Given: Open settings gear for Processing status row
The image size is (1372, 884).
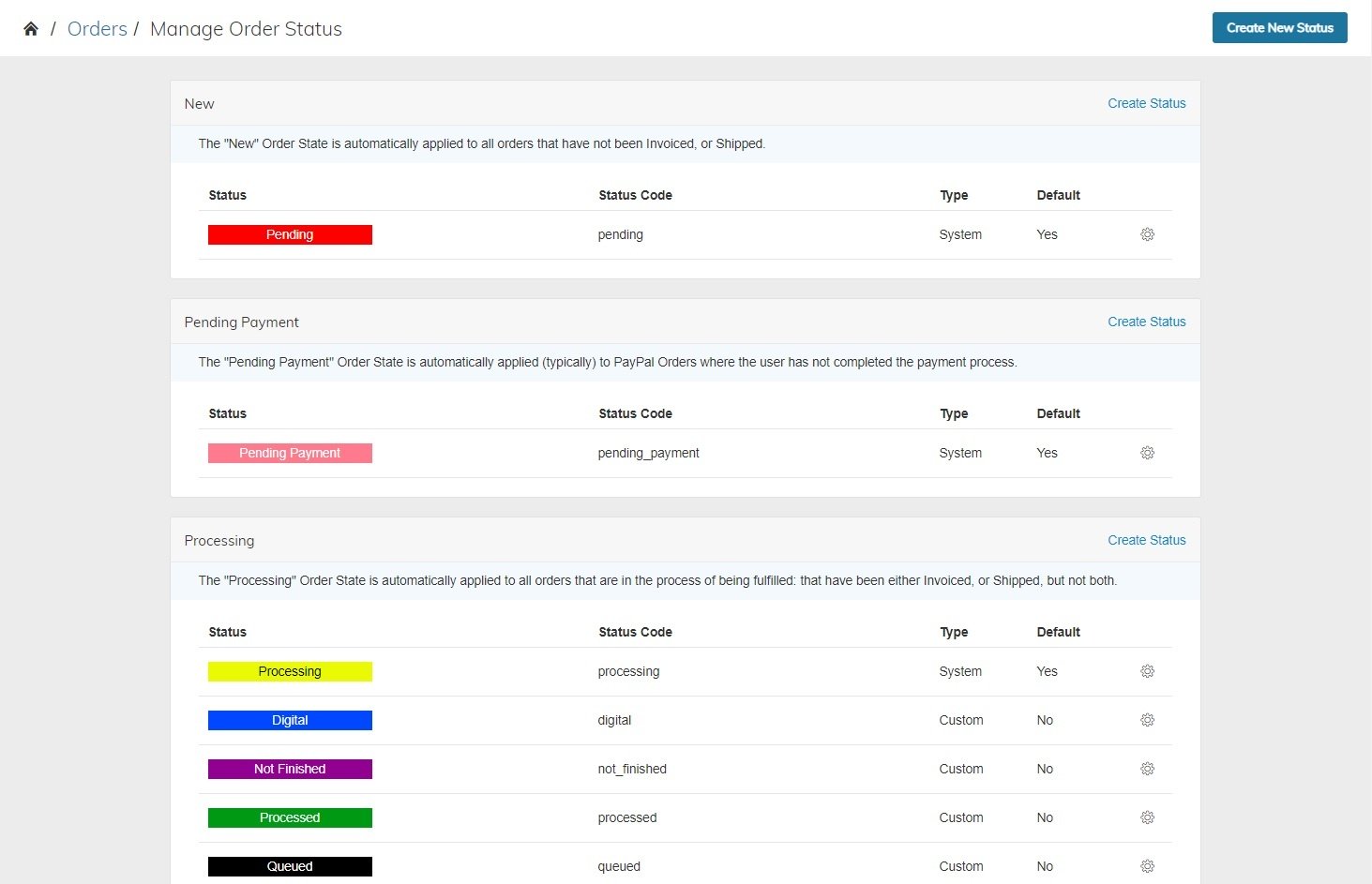Looking at the screenshot, I should point(1147,671).
